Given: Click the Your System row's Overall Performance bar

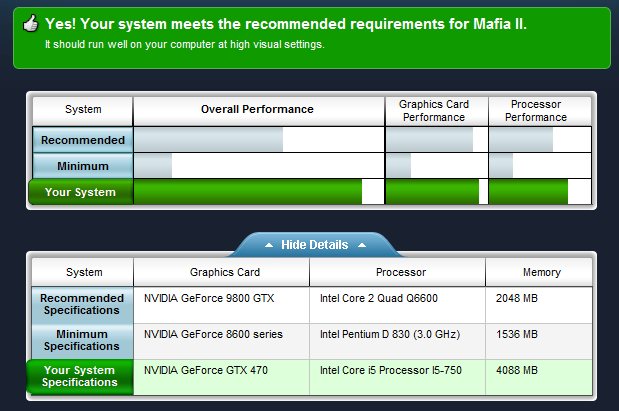Looking at the screenshot, I should coord(248,192).
